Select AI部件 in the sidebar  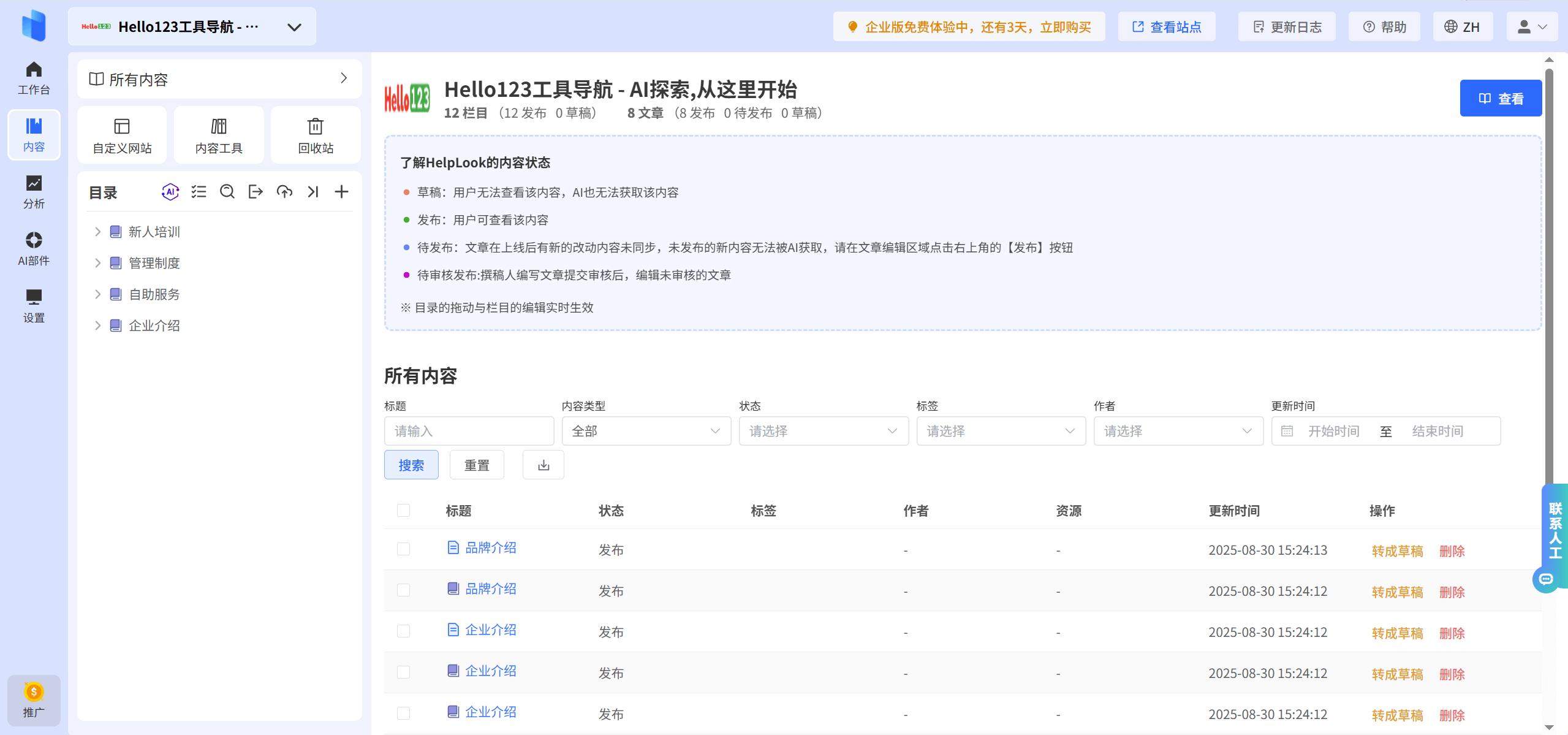pos(33,248)
